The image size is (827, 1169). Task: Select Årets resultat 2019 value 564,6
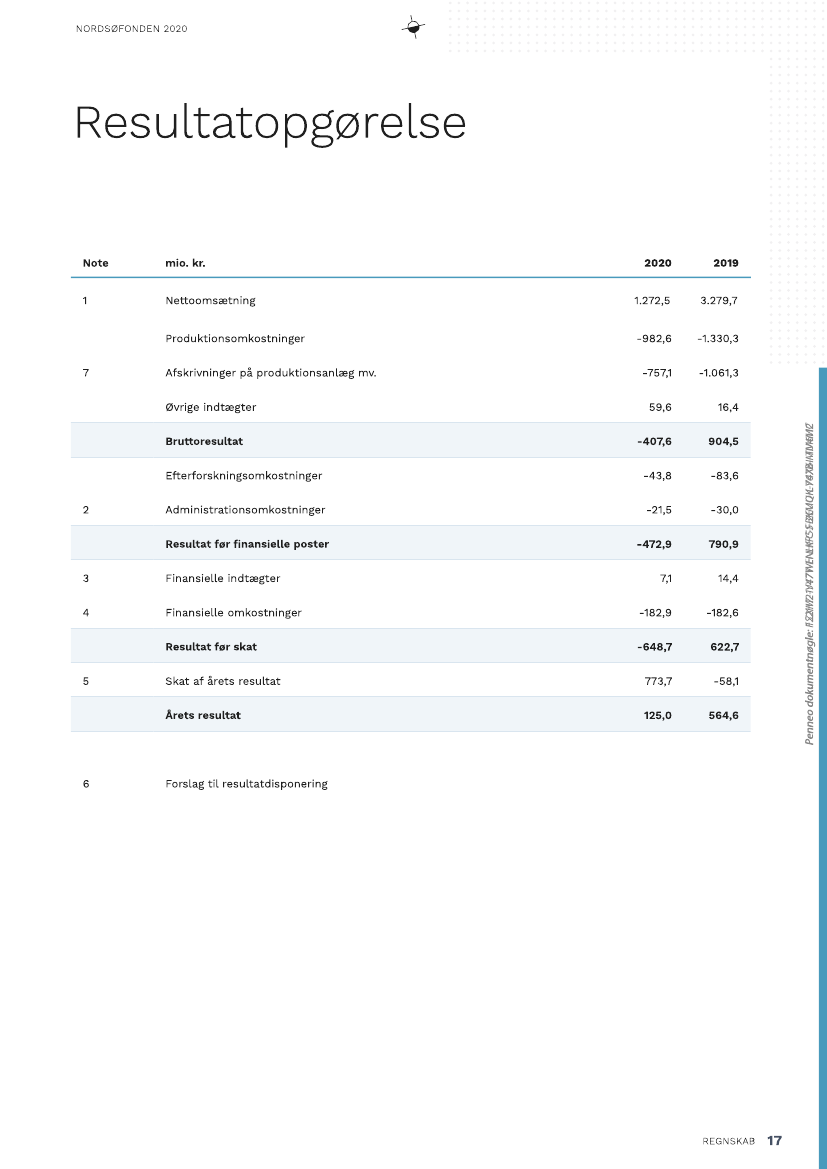point(723,715)
